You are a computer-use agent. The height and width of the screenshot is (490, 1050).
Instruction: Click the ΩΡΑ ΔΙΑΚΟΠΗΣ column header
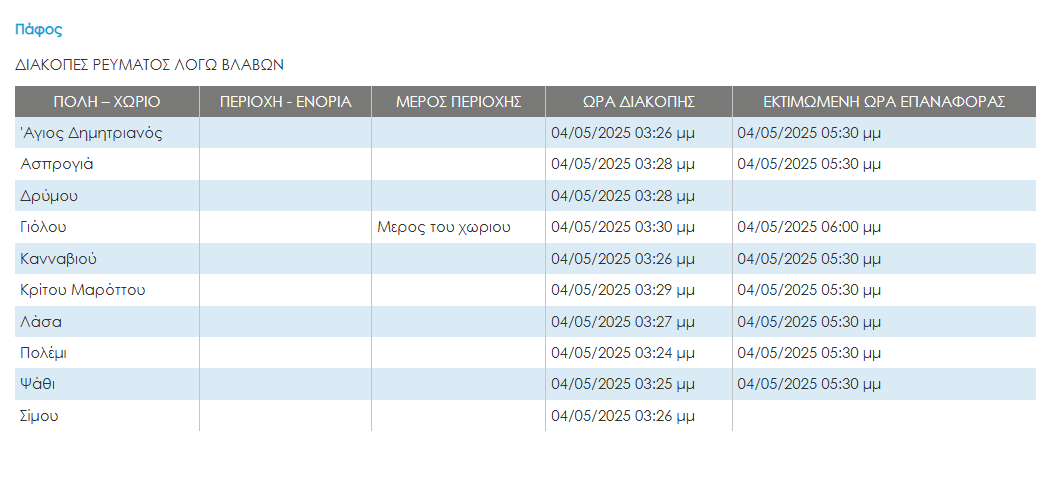pos(638,101)
